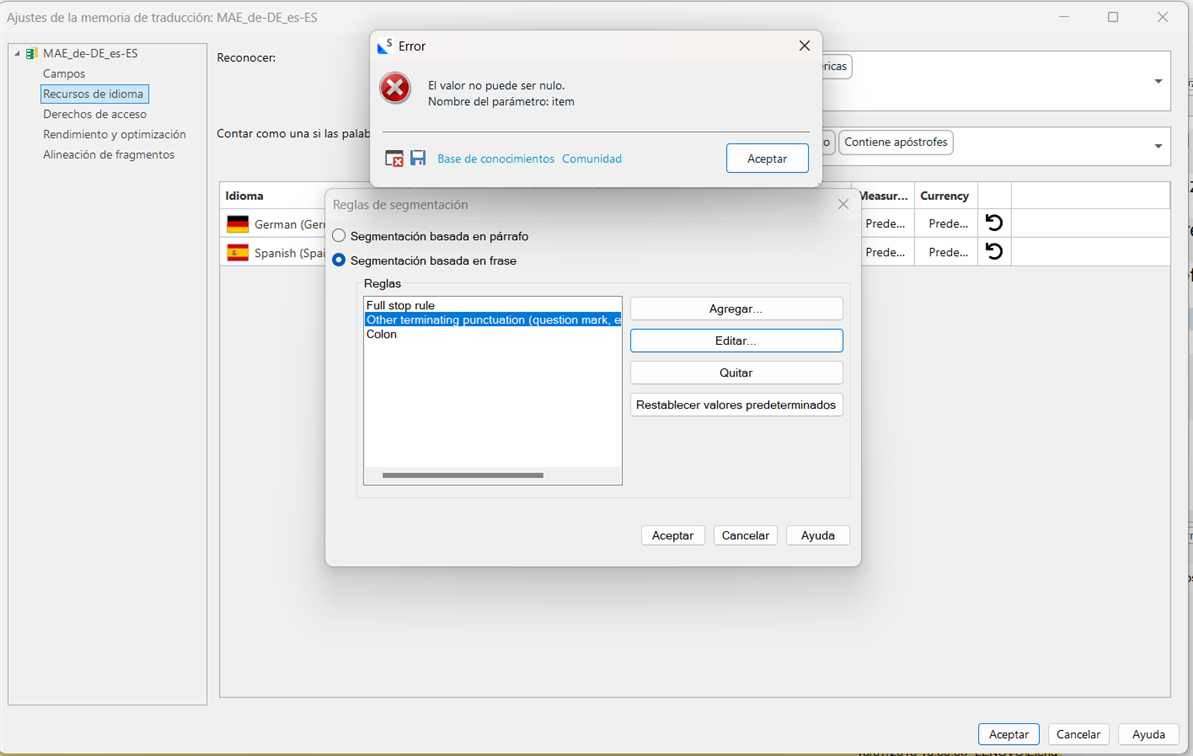Select Segmentación basada en párrafo option
The width and height of the screenshot is (1193, 756).
click(339, 236)
